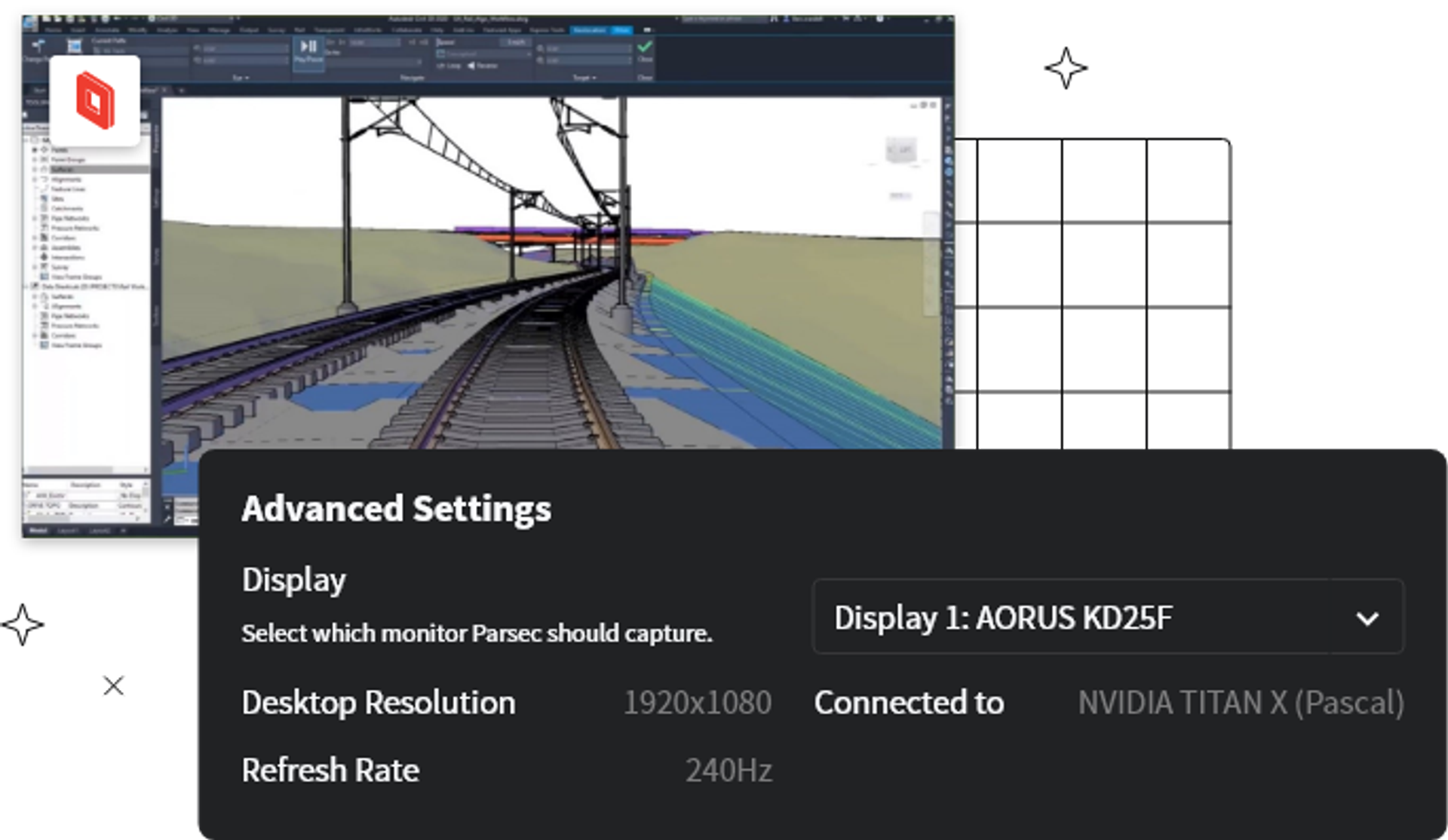Click 'Select which monitor Parsec should capture.' text
The image size is (1448, 840).
(x=477, y=633)
